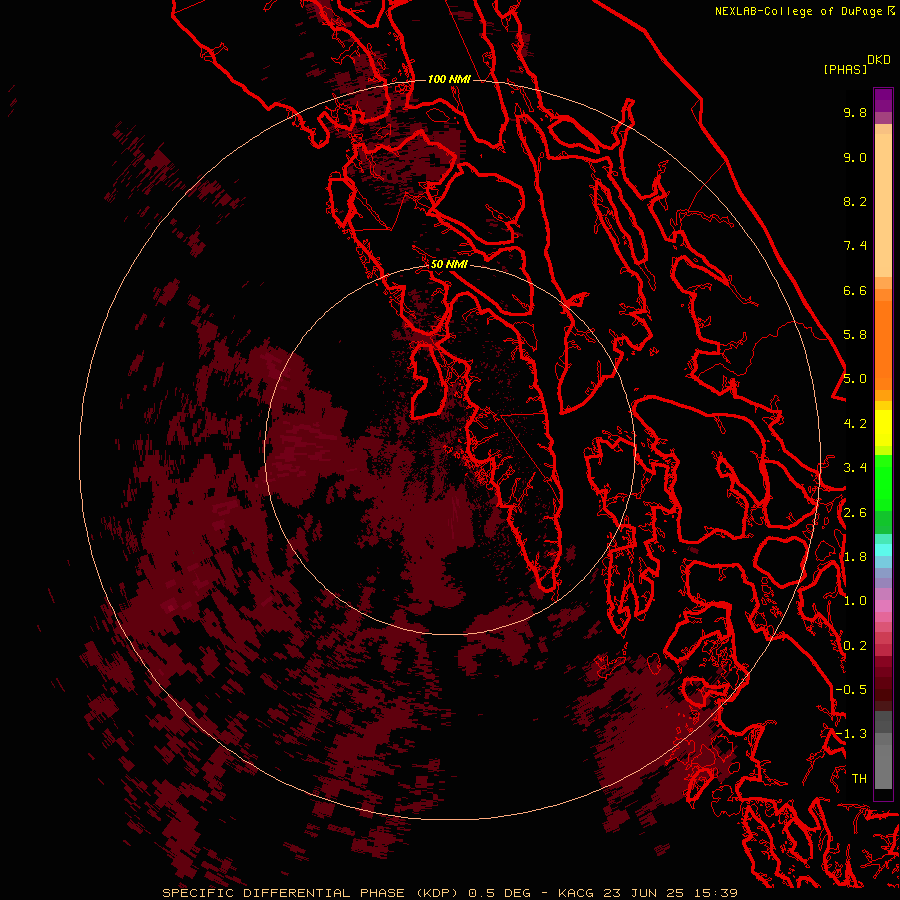Click the 3.4 legend value

[x=855, y=468]
